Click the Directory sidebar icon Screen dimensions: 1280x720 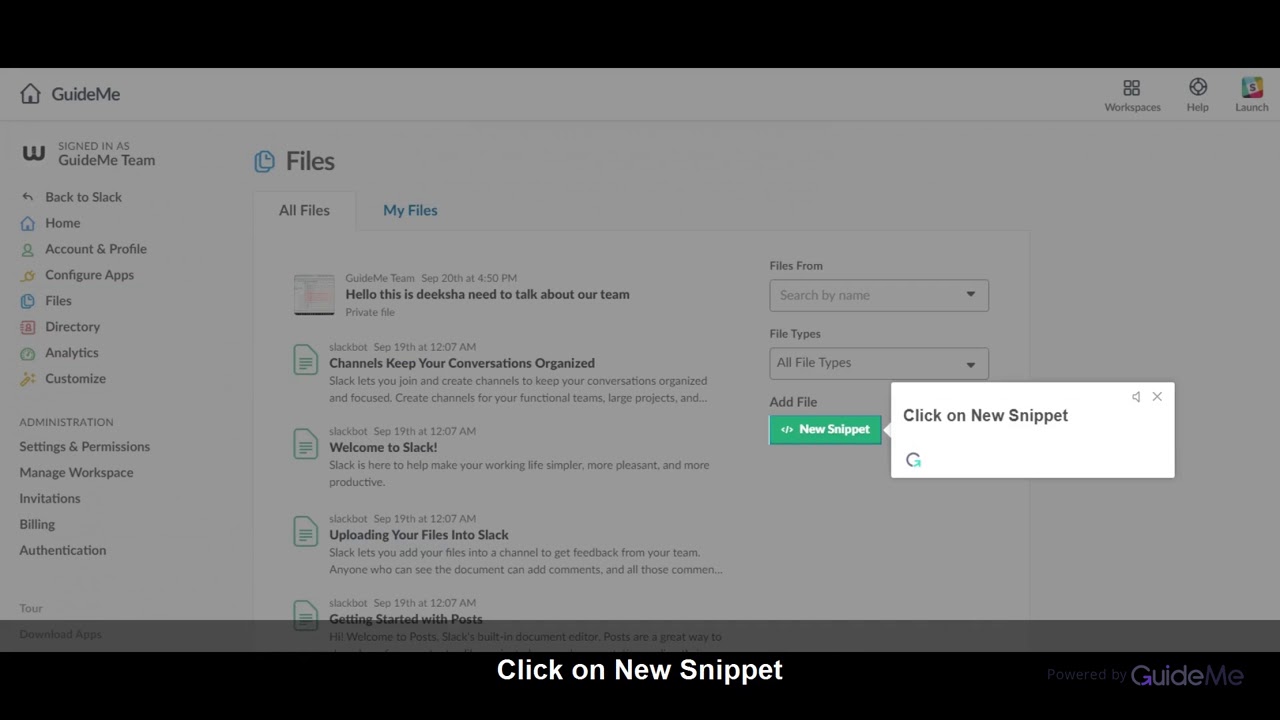(27, 327)
